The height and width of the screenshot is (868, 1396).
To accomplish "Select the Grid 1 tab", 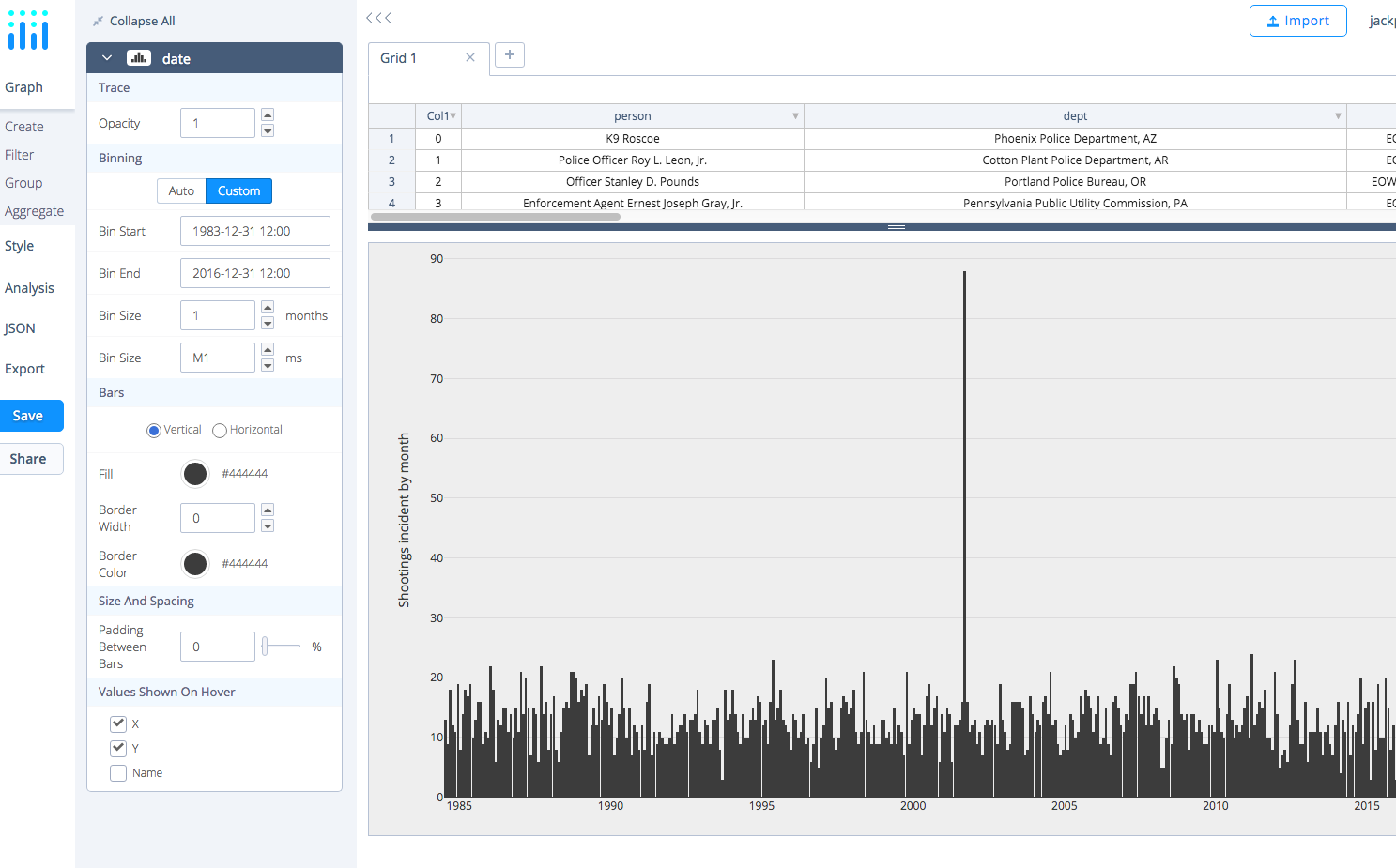I will point(400,57).
